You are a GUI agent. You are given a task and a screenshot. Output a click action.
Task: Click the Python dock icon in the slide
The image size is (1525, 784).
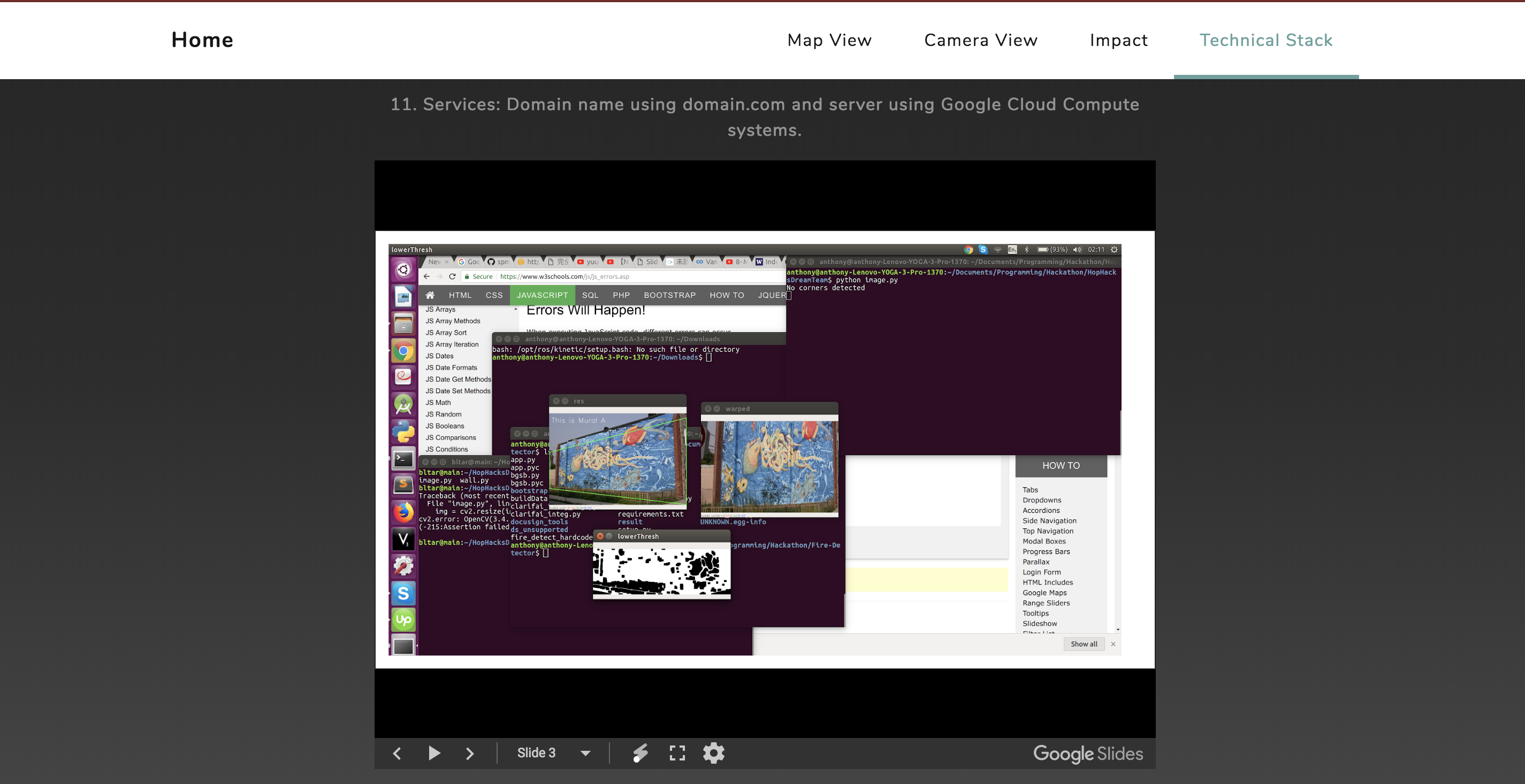coord(403,432)
